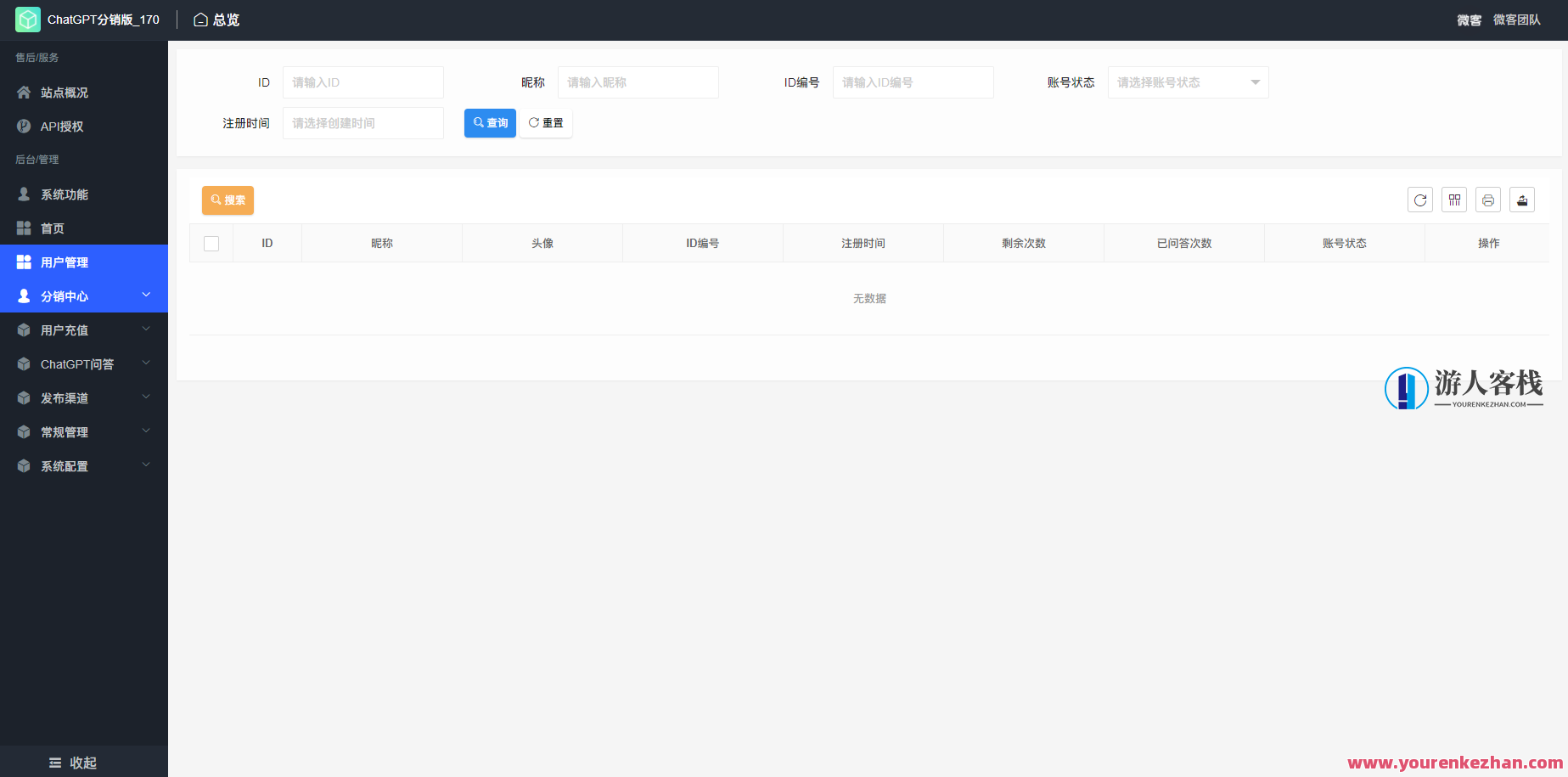Click the orange 搜索 button
Image resolution: width=1568 pixels, height=777 pixels.
[228, 200]
